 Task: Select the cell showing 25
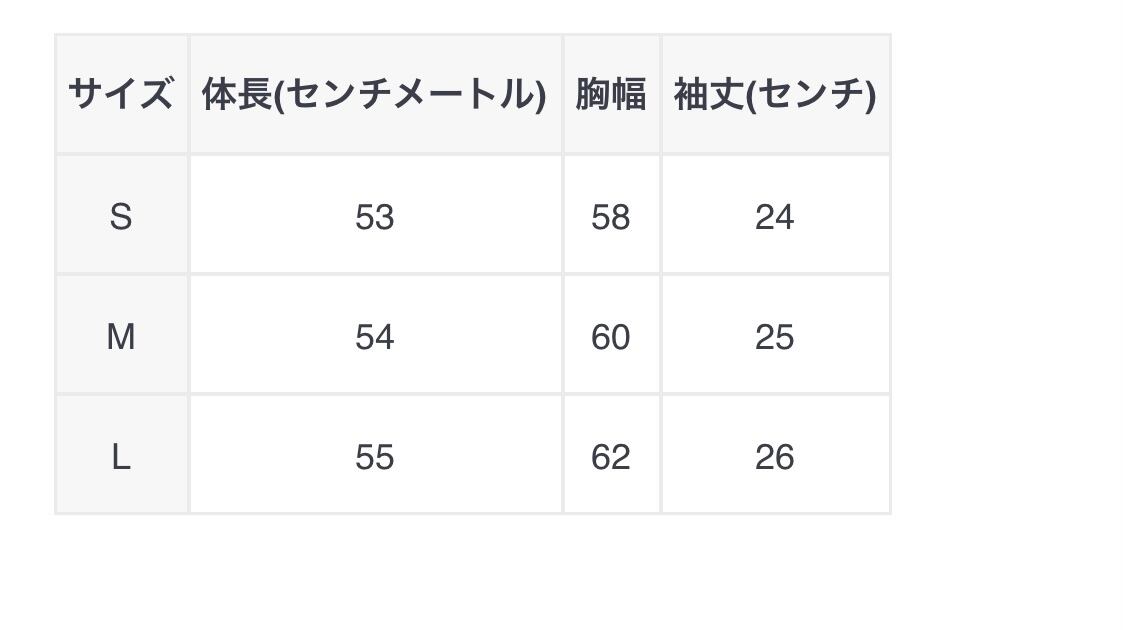[x=775, y=337]
